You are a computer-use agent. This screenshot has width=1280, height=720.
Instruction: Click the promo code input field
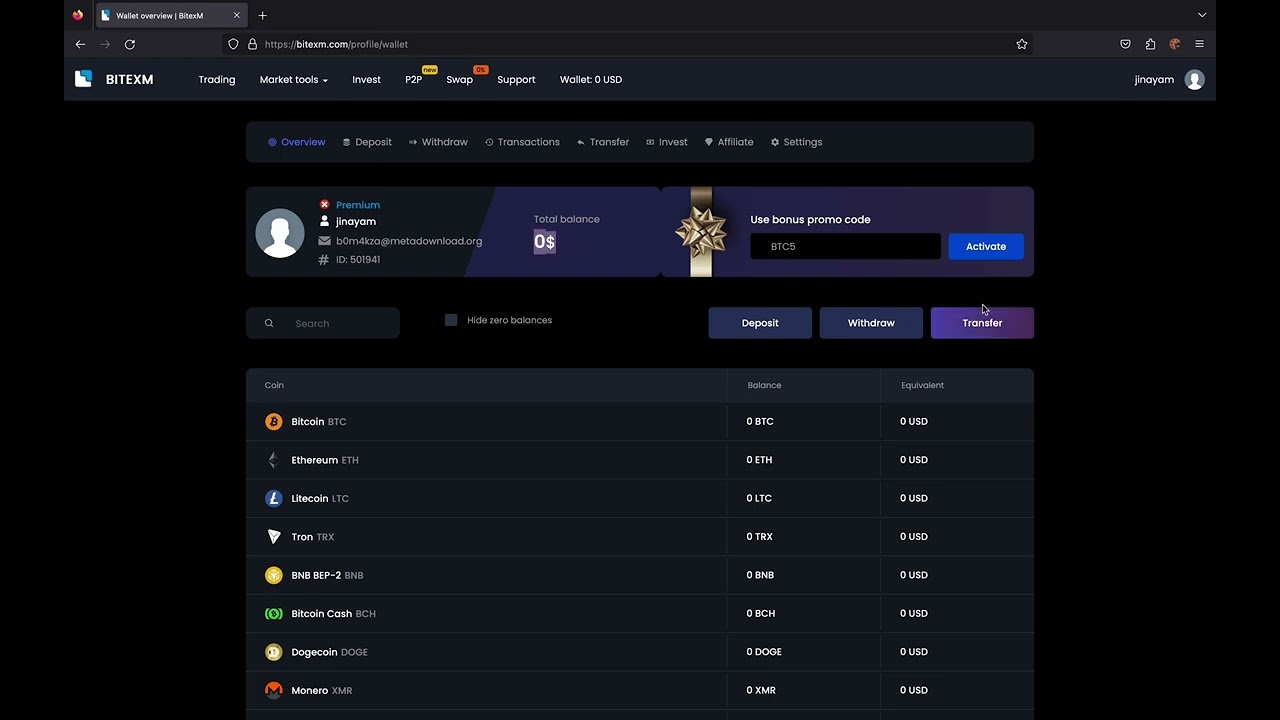click(845, 246)
